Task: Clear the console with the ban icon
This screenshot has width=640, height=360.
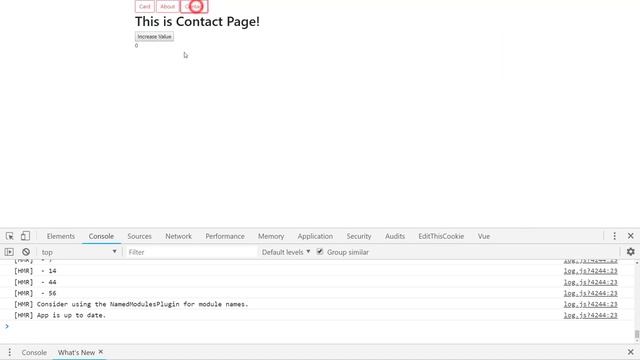Action: pos(26,252)
